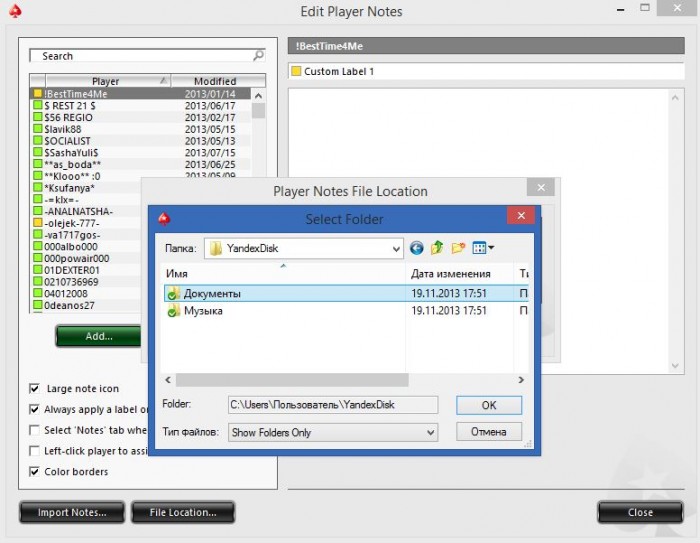
Task: Close the Player Notes File Location window
Action: (x=541, y=187)
